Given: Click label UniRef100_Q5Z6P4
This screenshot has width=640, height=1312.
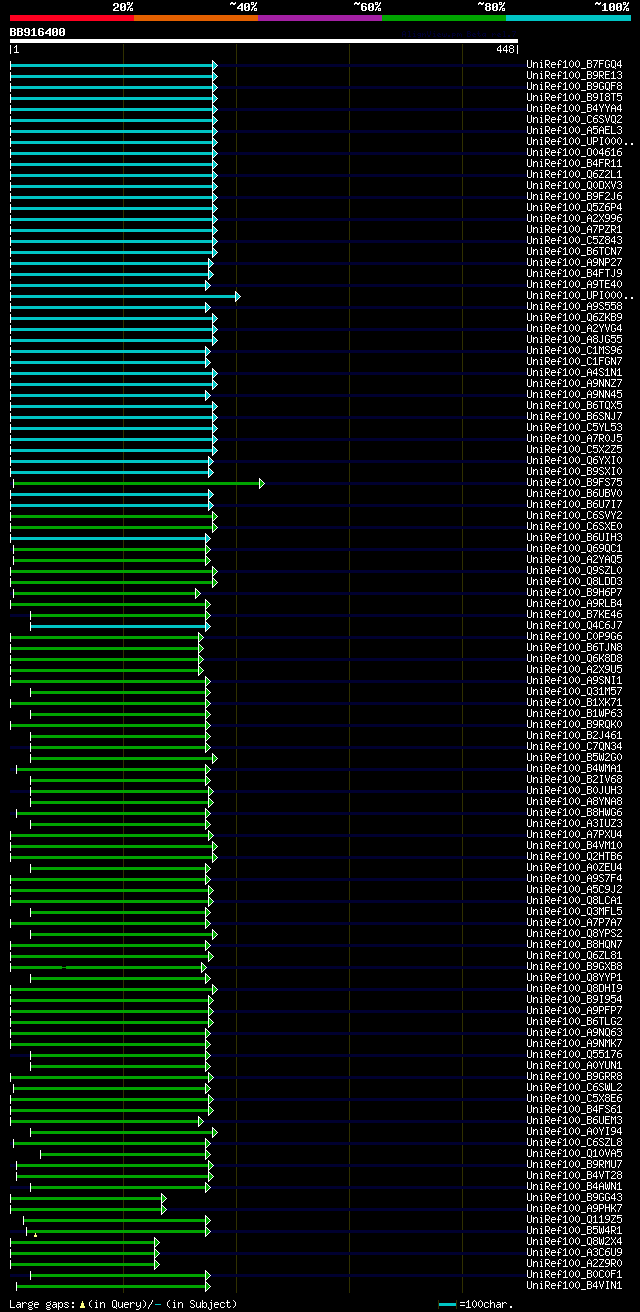Looking at the screenshot, I should (574, 208).
